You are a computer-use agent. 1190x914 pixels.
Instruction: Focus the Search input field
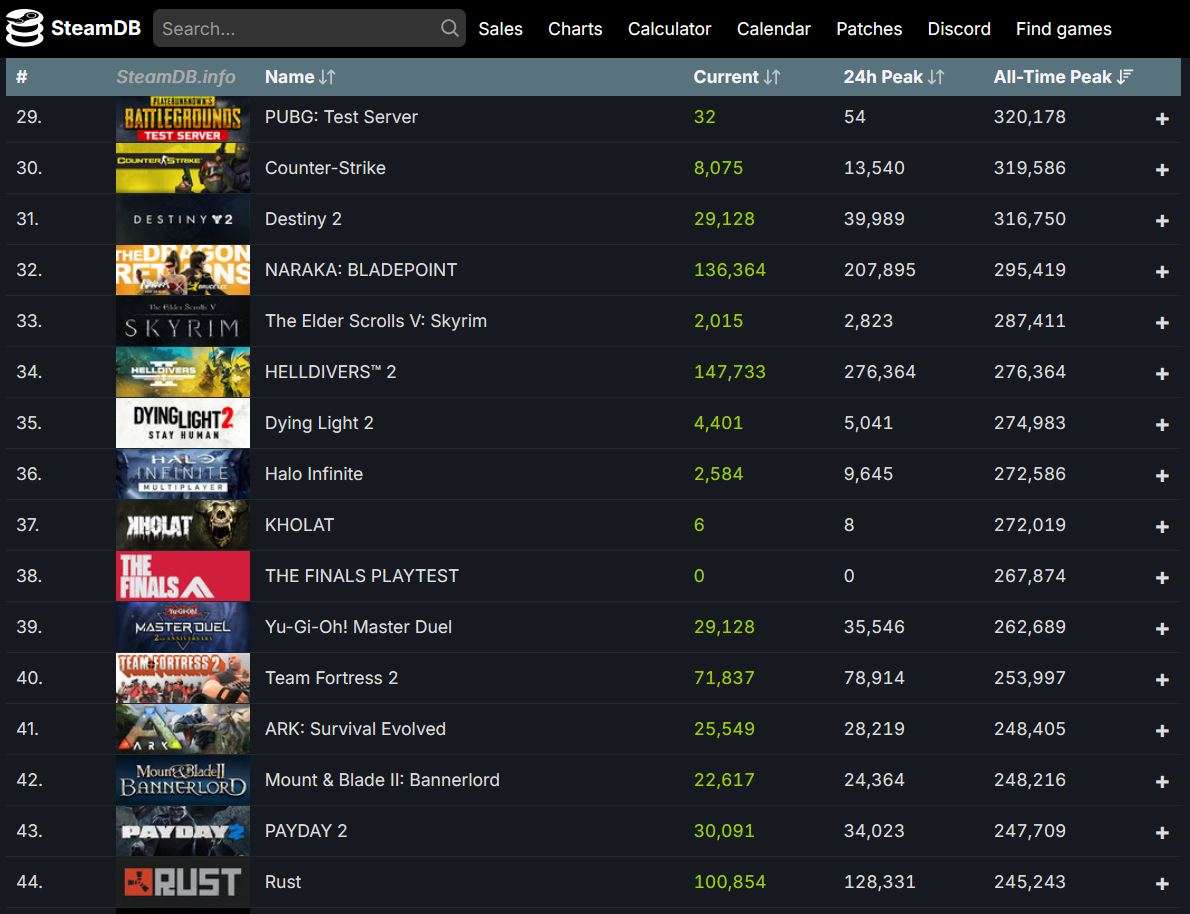pyautogui.click(x=309, y=28)
